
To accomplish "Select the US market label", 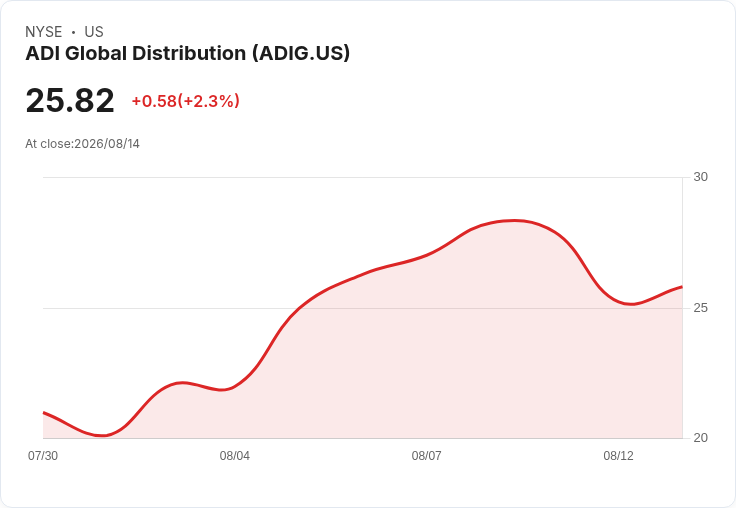I will (94, 32).
